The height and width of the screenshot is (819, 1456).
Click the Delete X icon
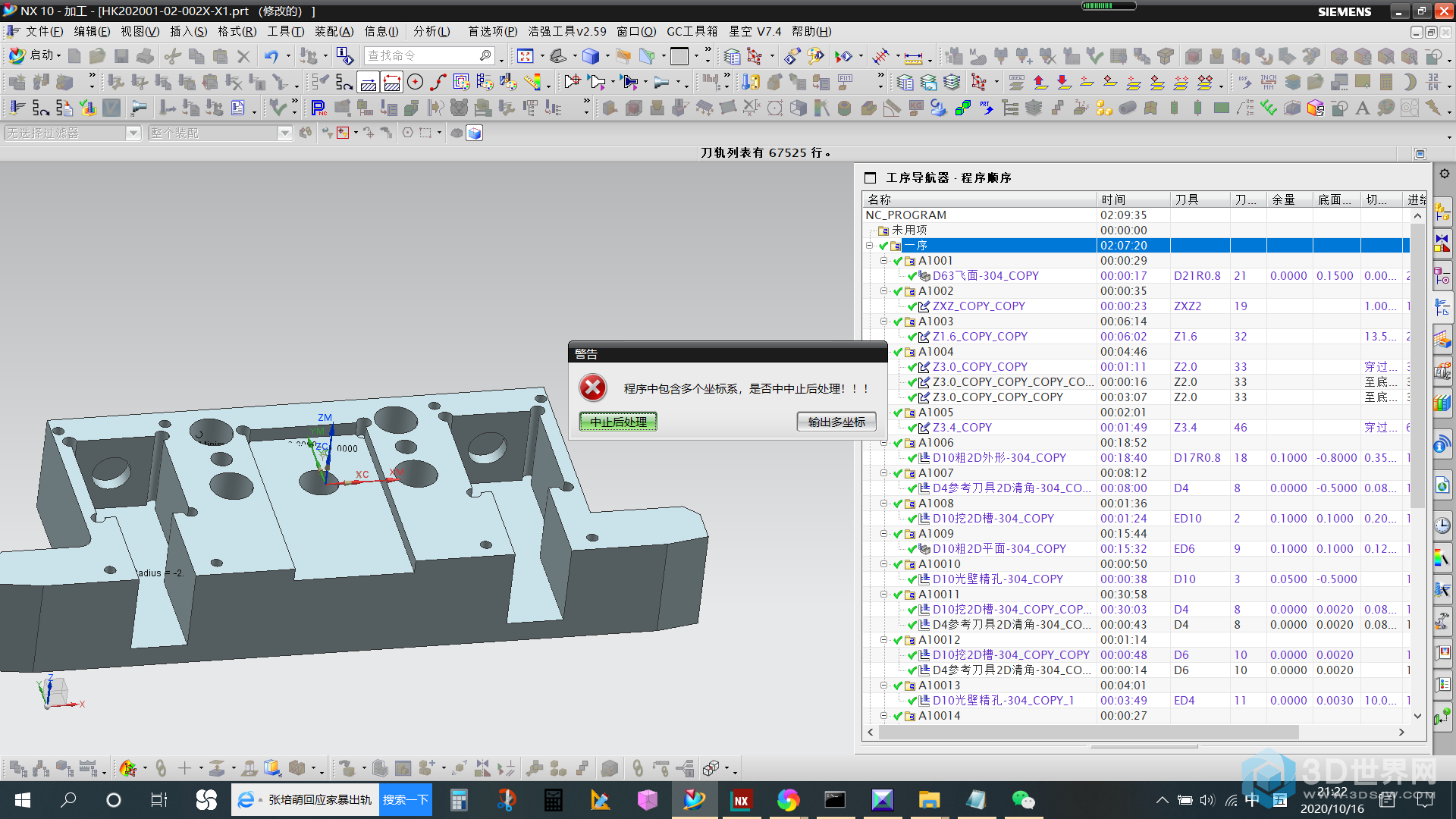tap(243, 55)
